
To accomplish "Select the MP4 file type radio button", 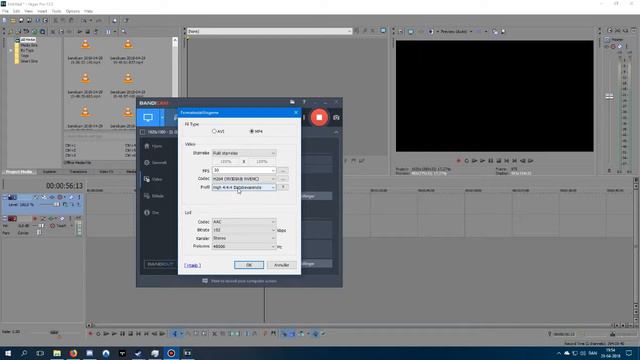I will tap(252, 131).
